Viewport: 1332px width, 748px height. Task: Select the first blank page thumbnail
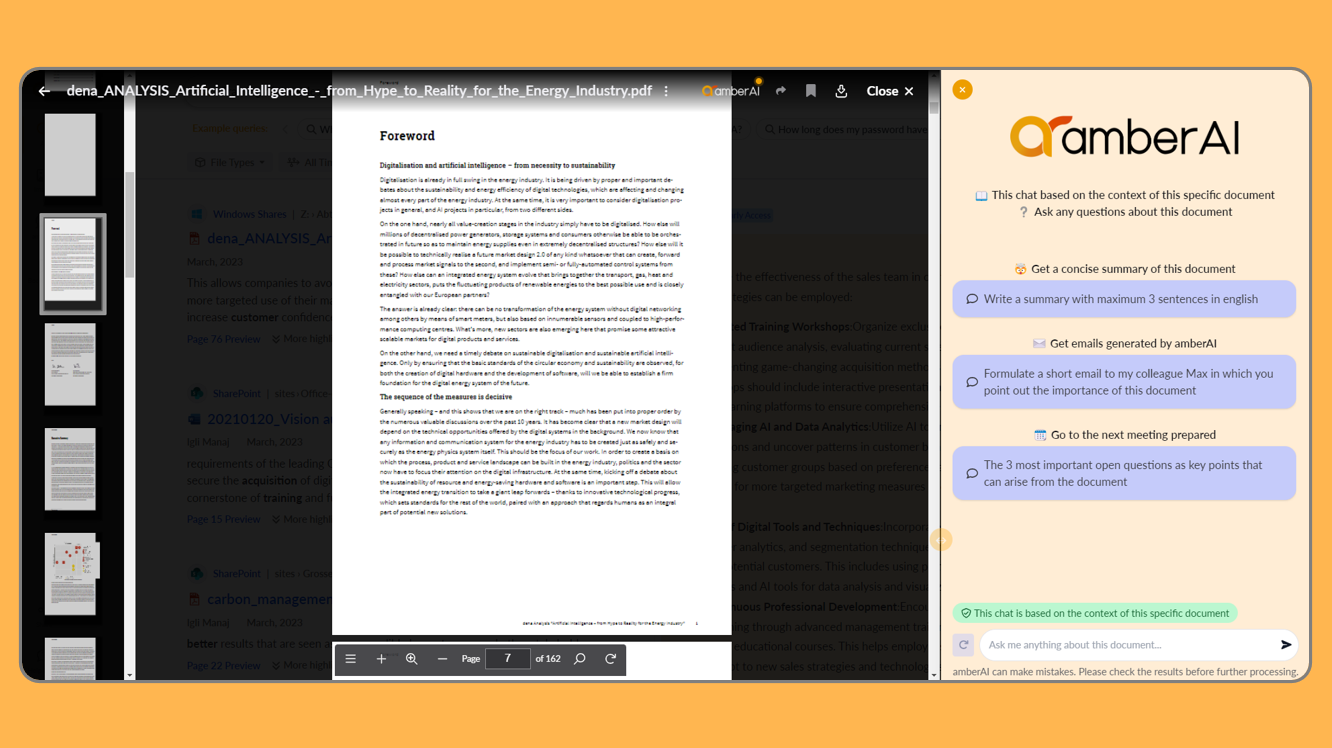pos(70,154)
